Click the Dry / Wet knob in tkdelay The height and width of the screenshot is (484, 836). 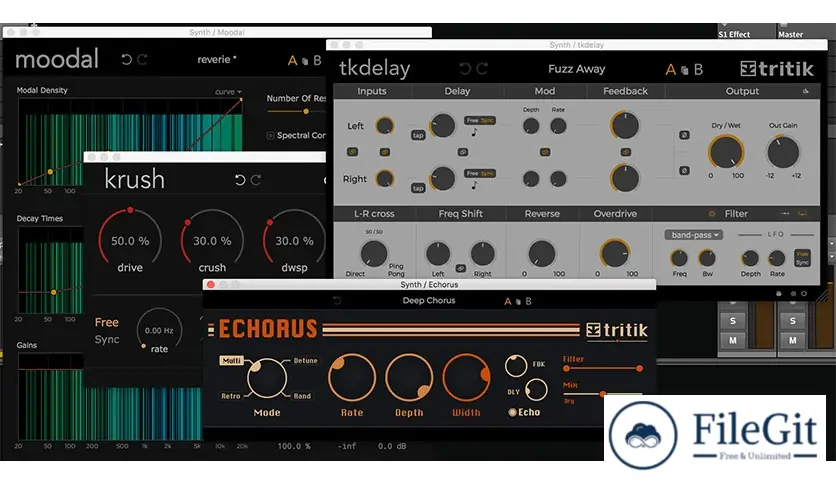[x=726, y=152]
